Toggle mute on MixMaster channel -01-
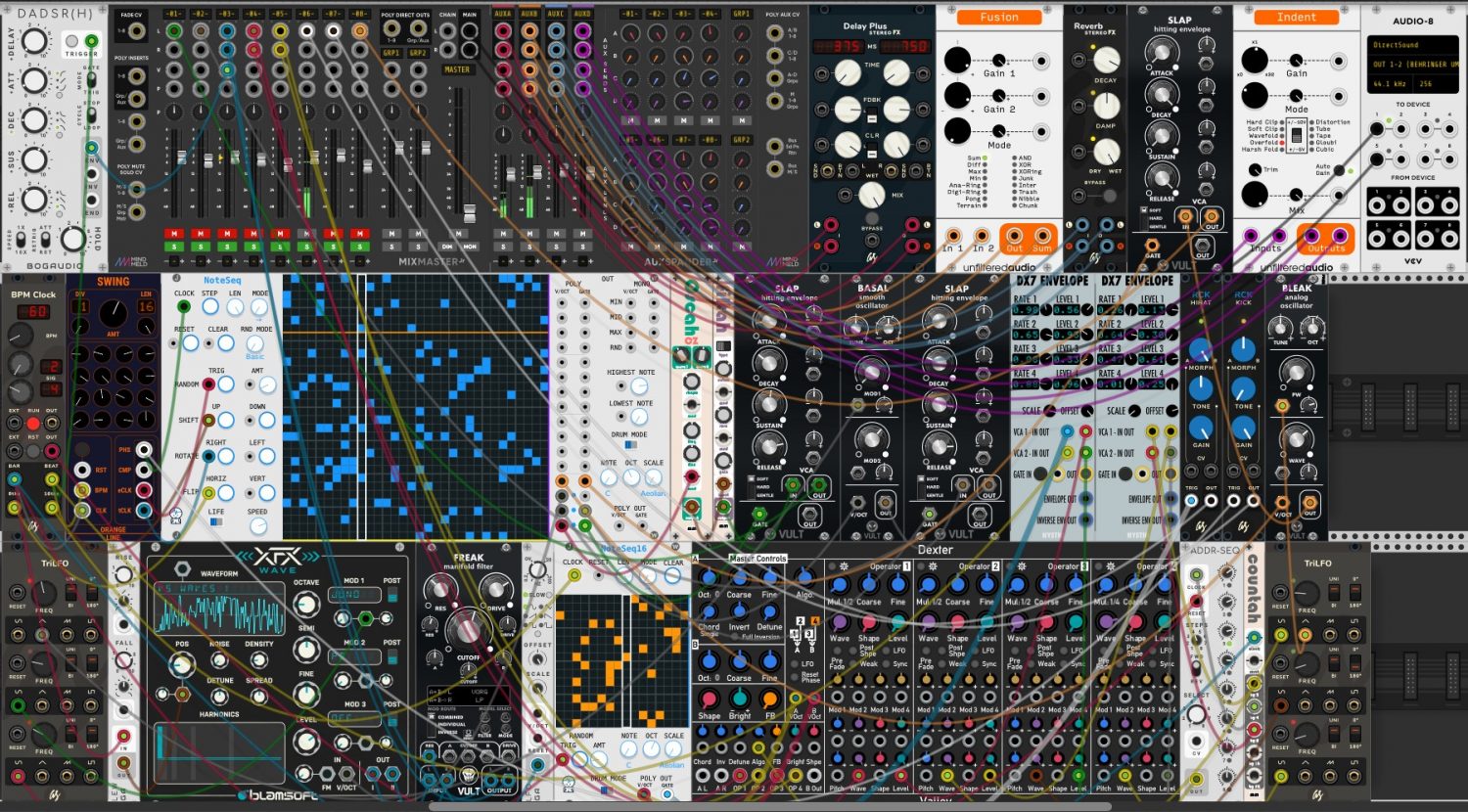Image resolution: width=1468 pixels, height=812 pixels. [x=174, y=234]
